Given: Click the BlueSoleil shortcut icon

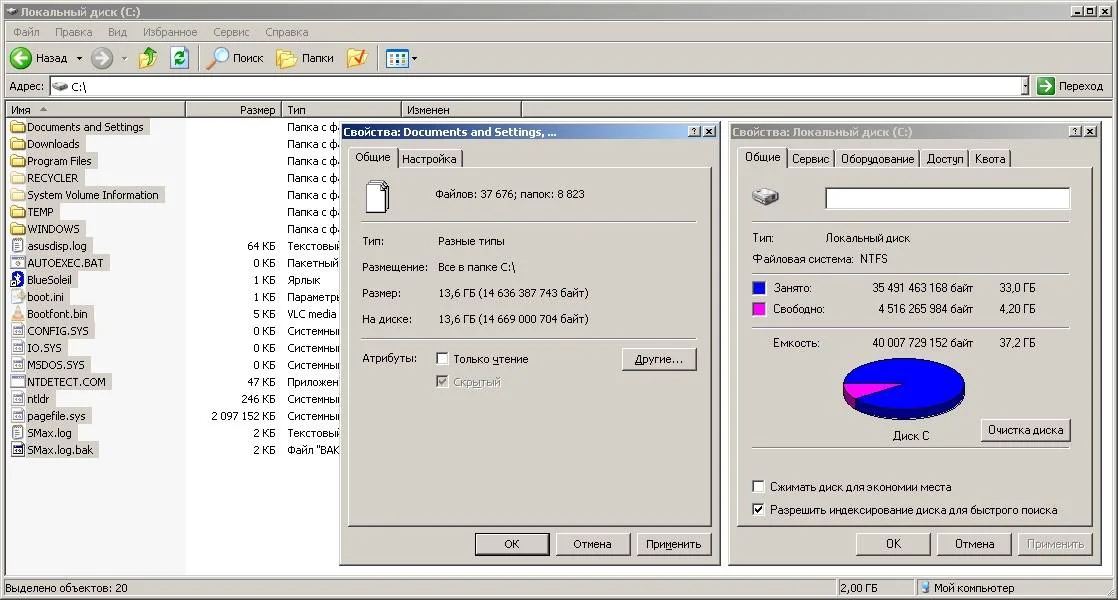Looking at the screenshot, I should (18, 280).
